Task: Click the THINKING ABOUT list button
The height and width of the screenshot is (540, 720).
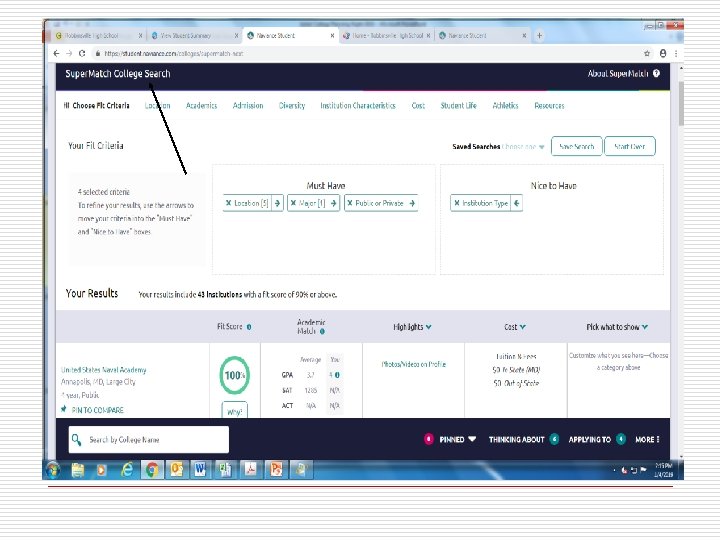Action: tap(523, 439)
